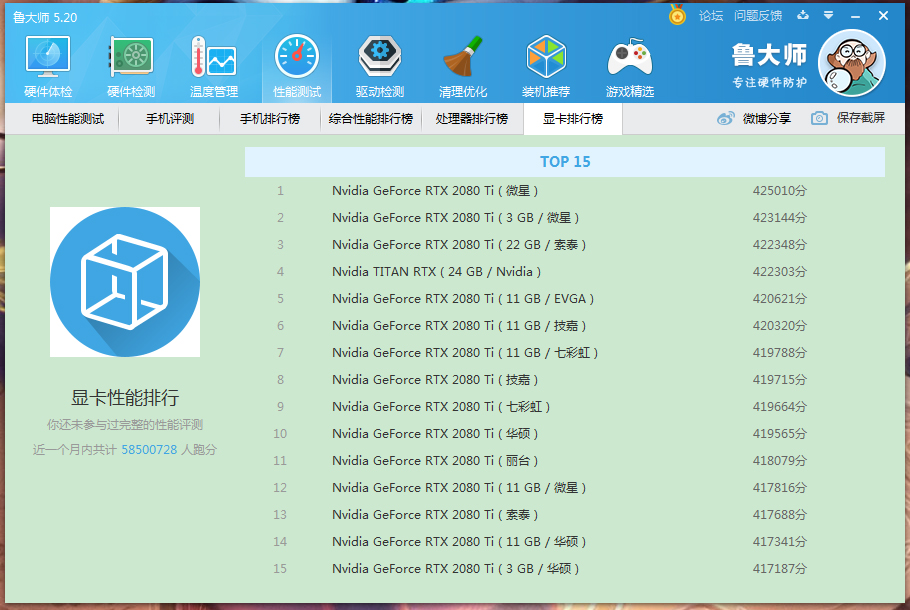910x610 pixels.
Task: Click the 微博分享 share button
Action: 754,118
